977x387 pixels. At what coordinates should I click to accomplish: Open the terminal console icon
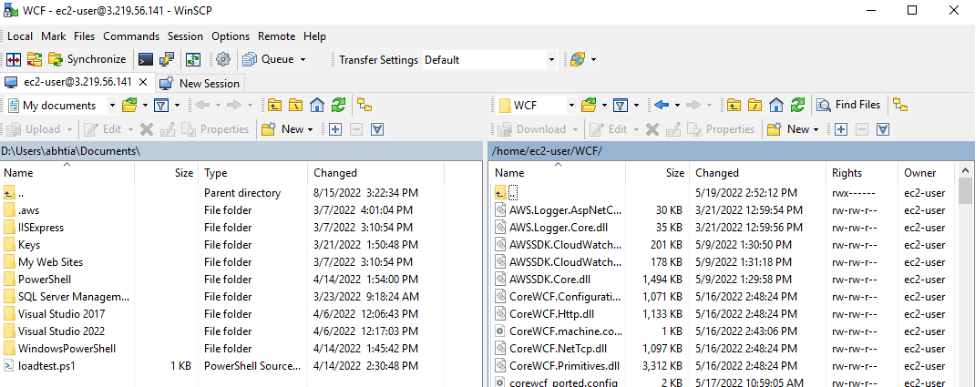145,60
